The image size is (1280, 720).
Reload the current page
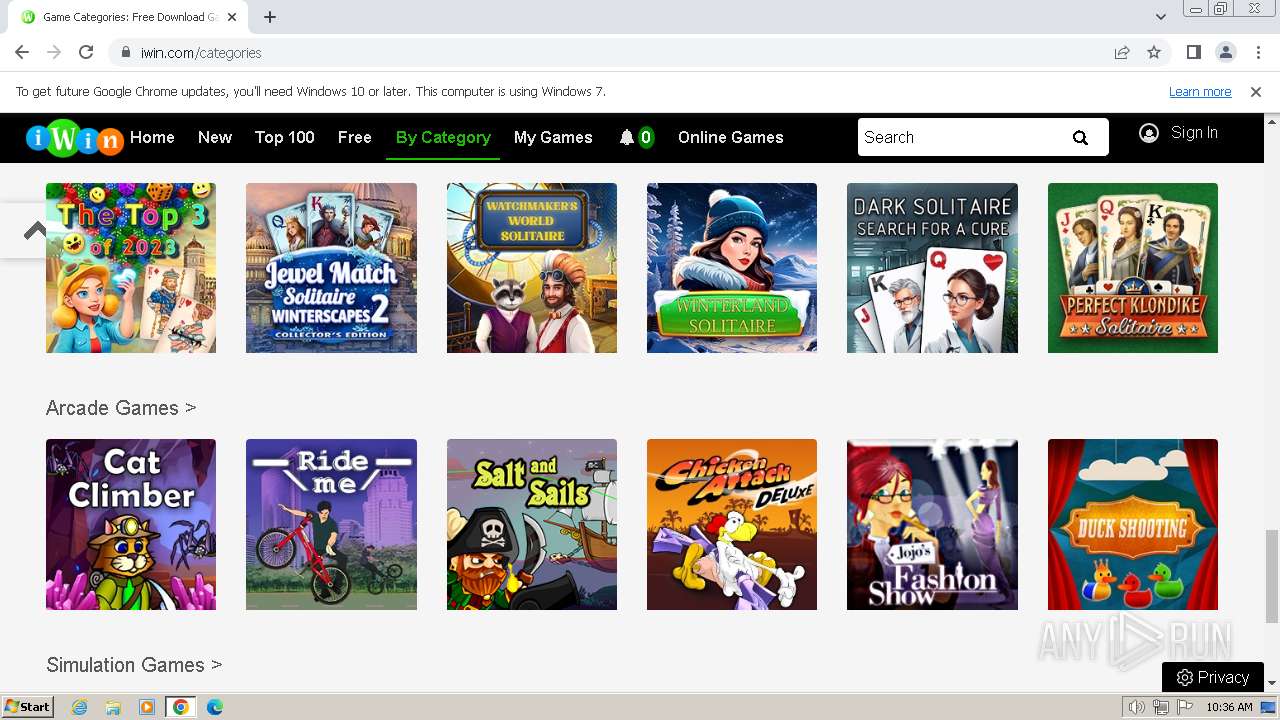pyautogui.click(x=86, y=52)
